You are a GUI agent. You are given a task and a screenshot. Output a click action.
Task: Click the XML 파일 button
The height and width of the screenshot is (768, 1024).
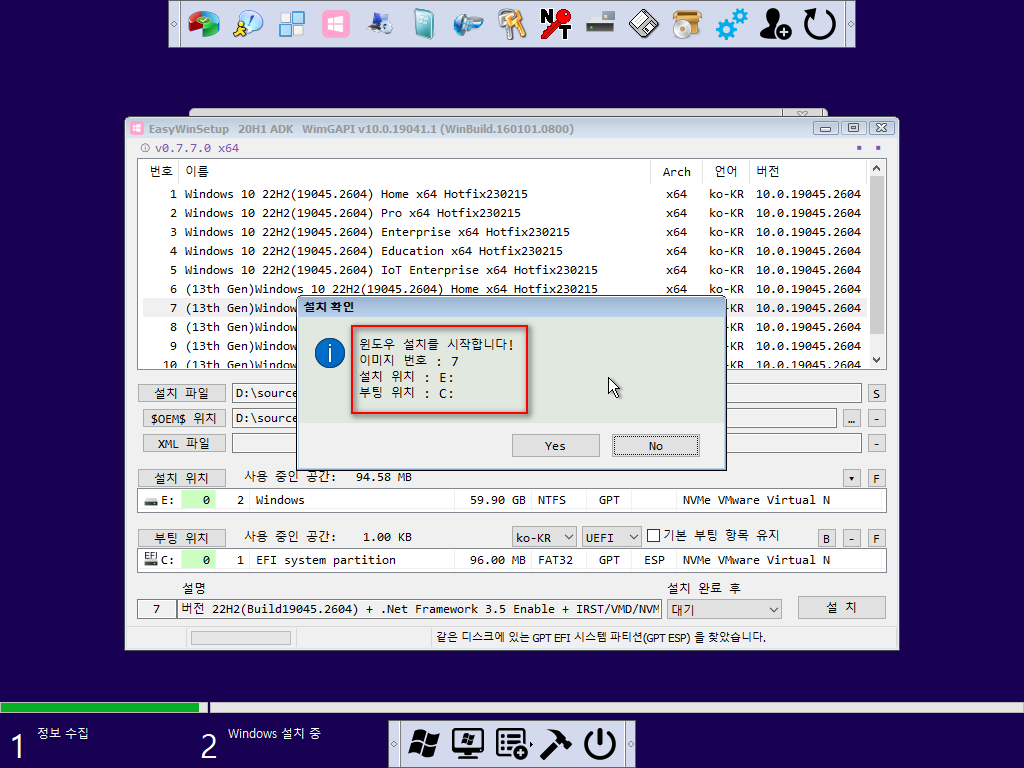coord(184,443)
